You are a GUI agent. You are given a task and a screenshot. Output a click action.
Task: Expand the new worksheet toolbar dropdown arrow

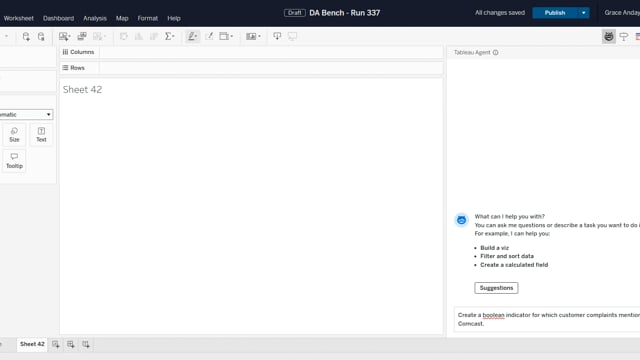point(69,36)
